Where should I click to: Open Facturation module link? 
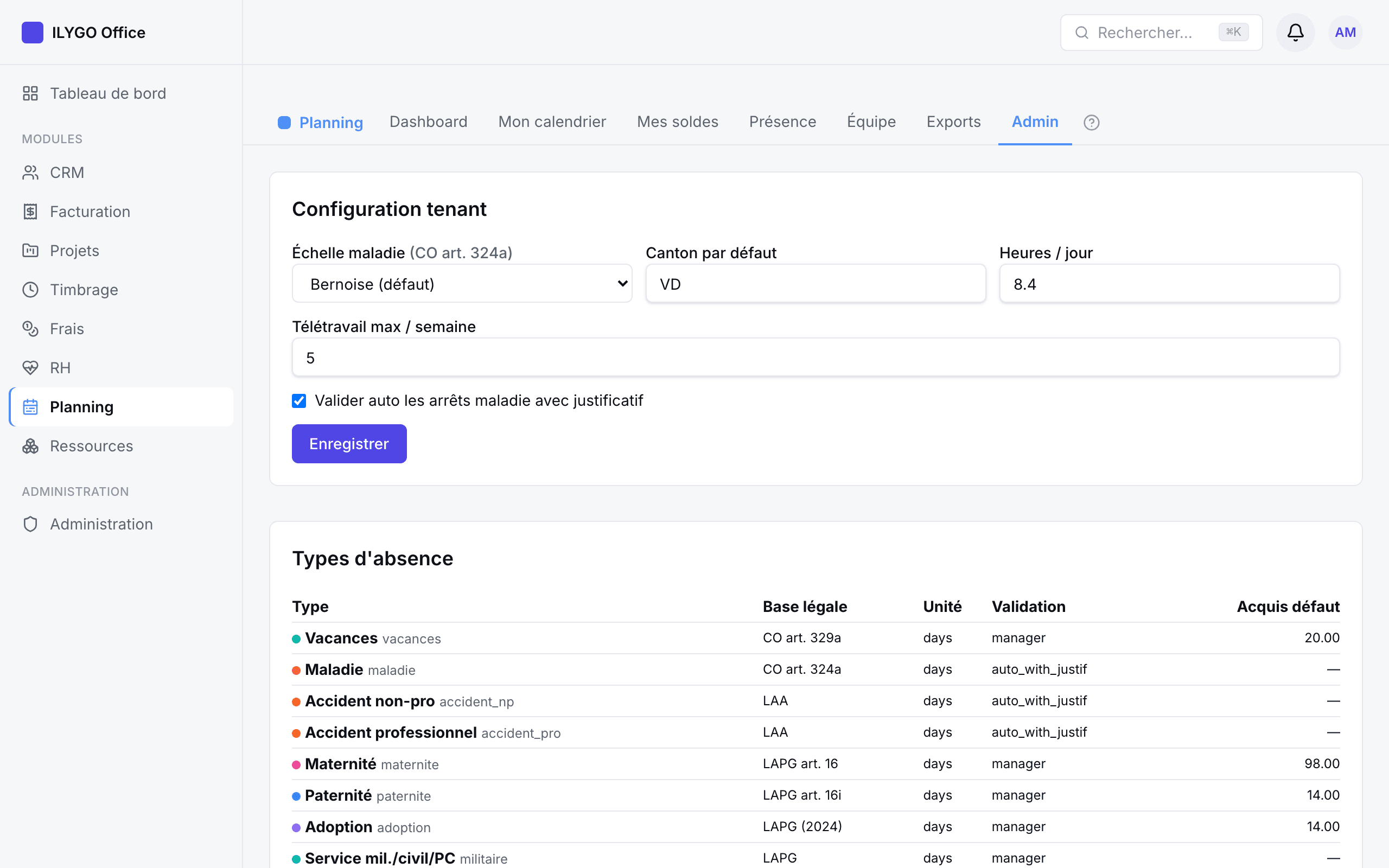[x=121, y=211]
